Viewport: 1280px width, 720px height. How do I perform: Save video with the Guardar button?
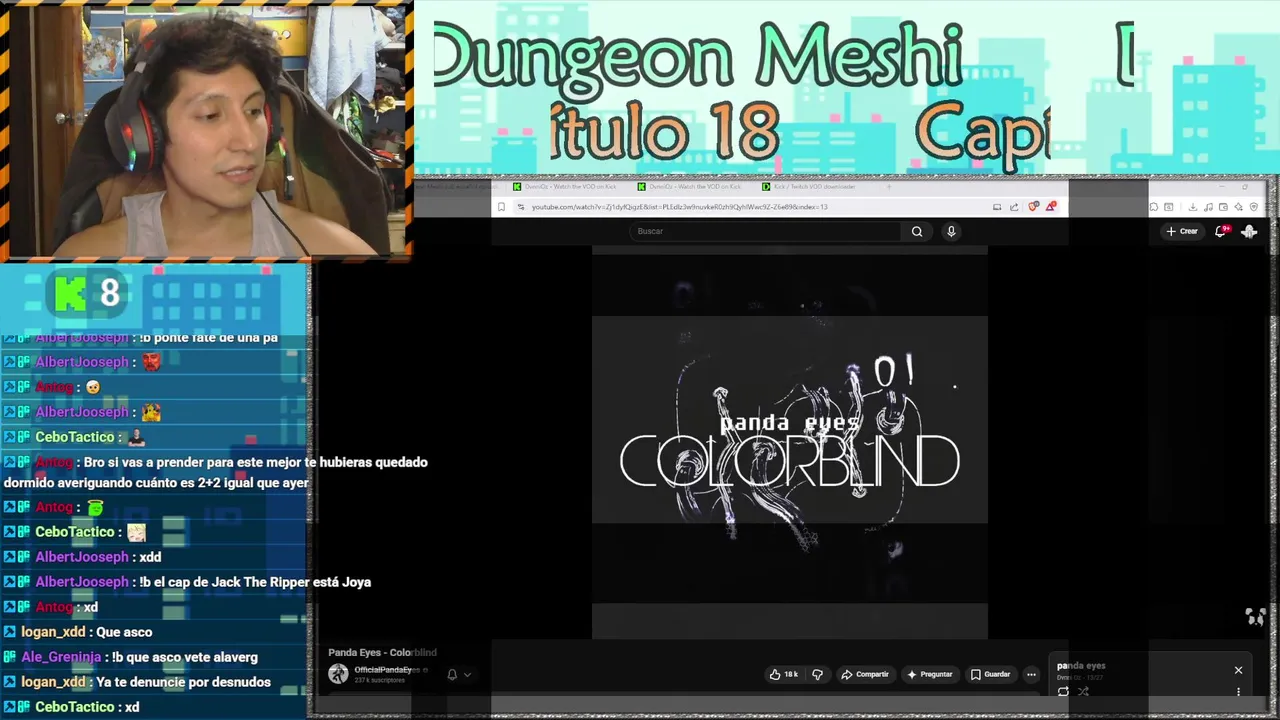tap(991, 674)
